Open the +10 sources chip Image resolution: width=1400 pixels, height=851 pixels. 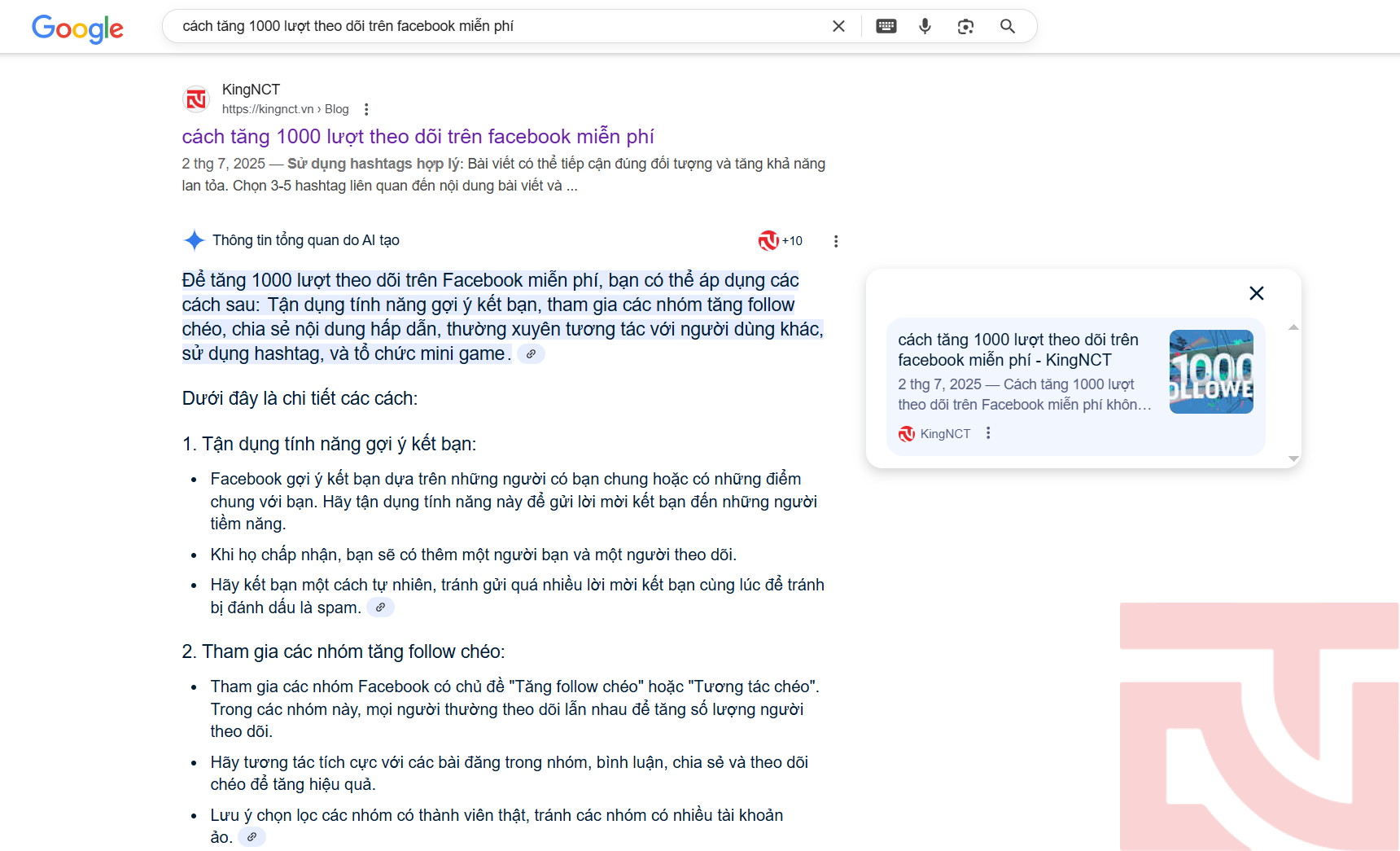pos(781,241)
